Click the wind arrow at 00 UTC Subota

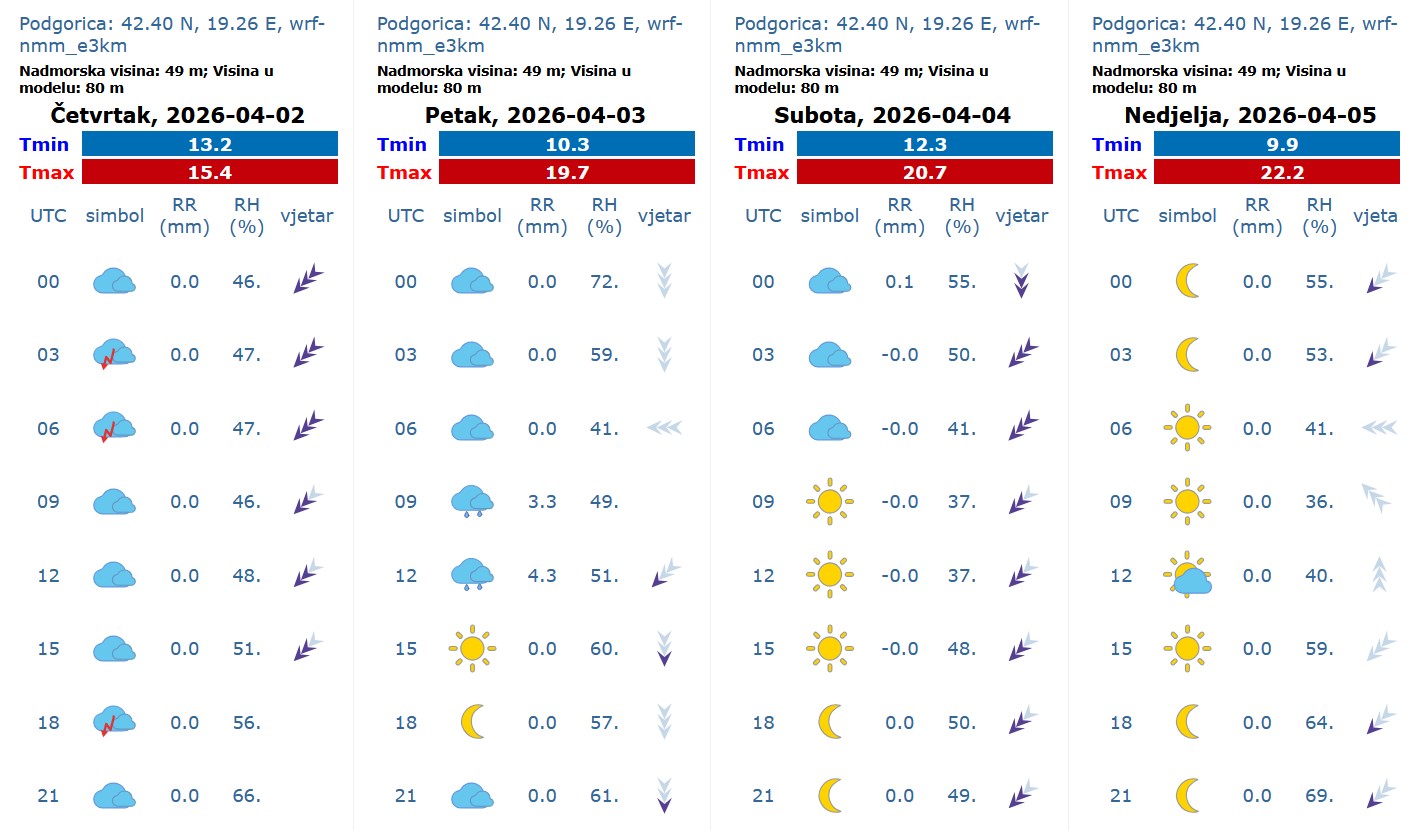1021,281
